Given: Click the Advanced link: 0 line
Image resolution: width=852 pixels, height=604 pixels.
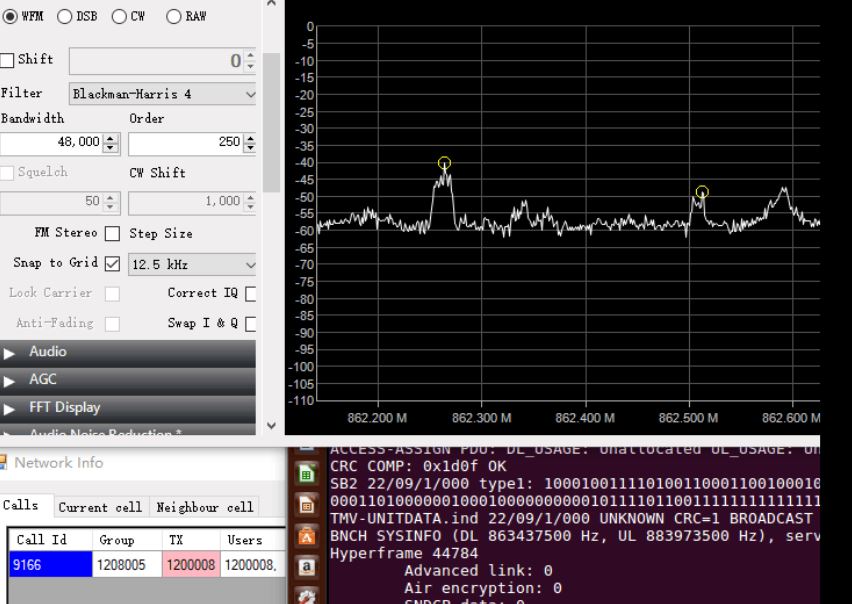Looking at the screenshot, I should pyautogui.click(x=479, y=571).
